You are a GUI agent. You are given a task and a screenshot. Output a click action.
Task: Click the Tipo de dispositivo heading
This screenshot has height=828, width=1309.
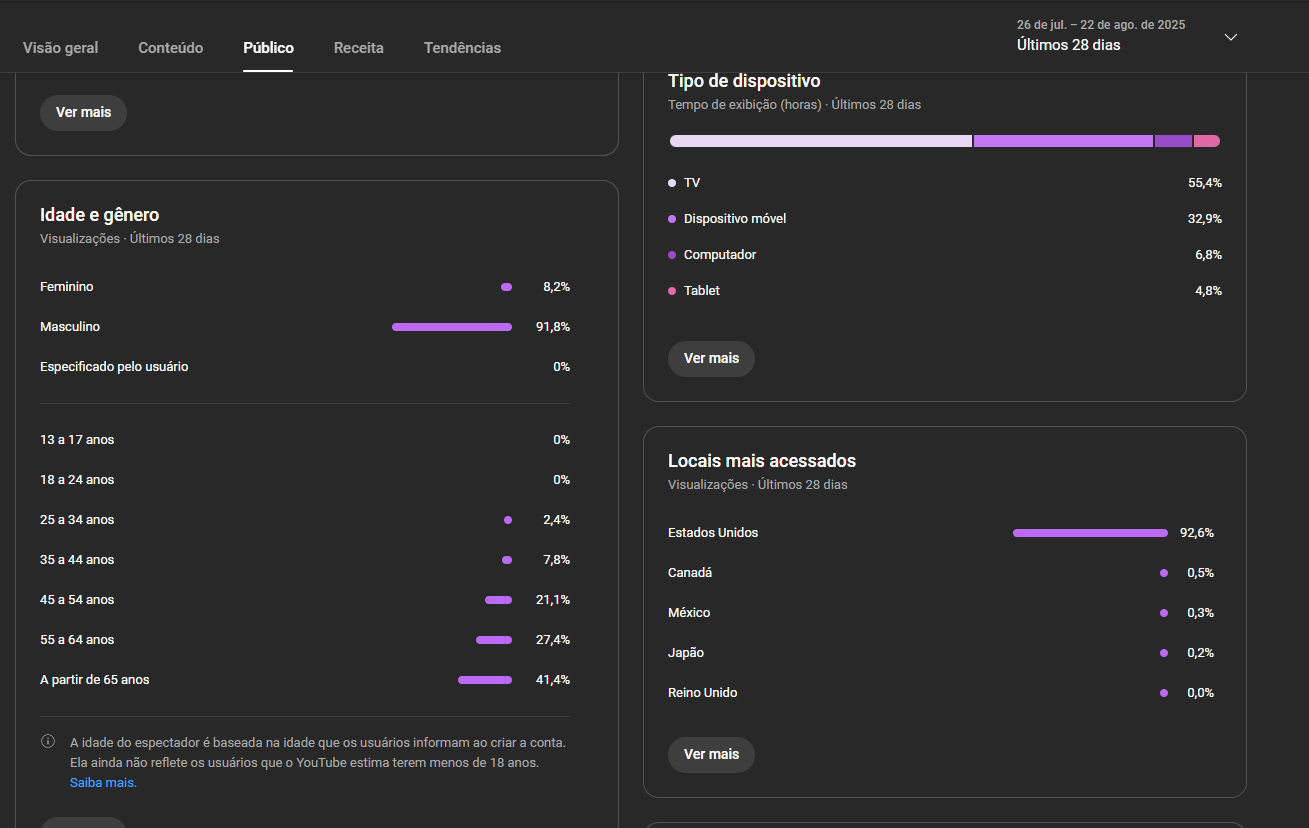coord(744,81)
